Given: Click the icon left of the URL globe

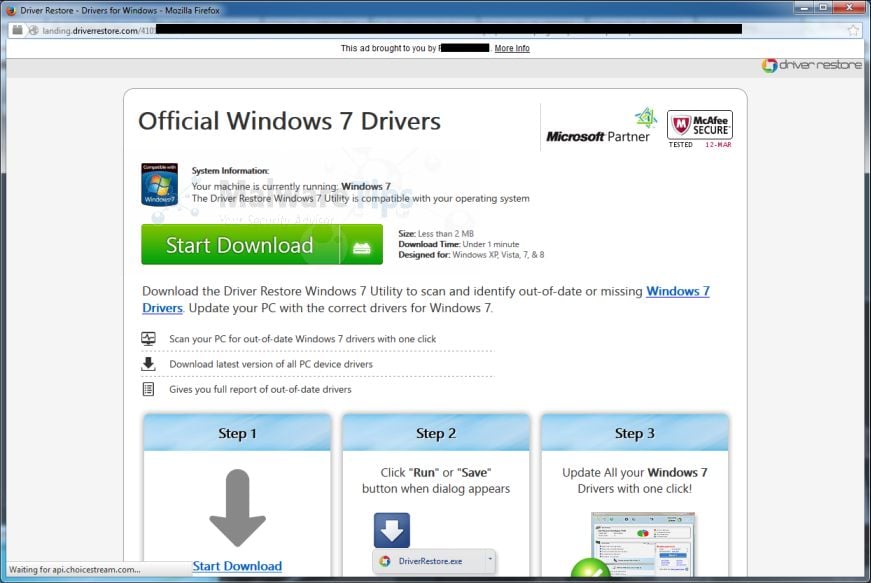Looking at the screenshot, I should pyautogui.click(x=17, y=30).
